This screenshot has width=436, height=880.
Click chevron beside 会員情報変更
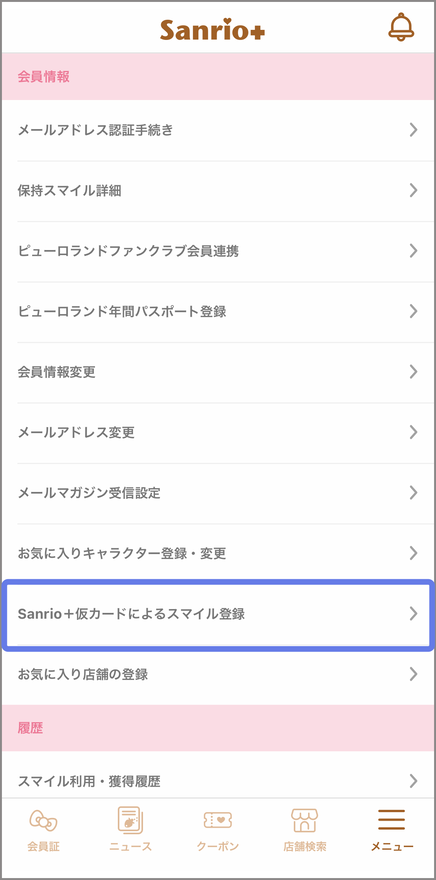(414, 372)
